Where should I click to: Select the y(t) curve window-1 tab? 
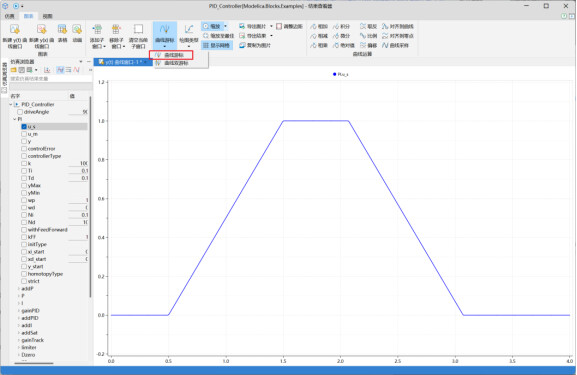click(122, 62)
